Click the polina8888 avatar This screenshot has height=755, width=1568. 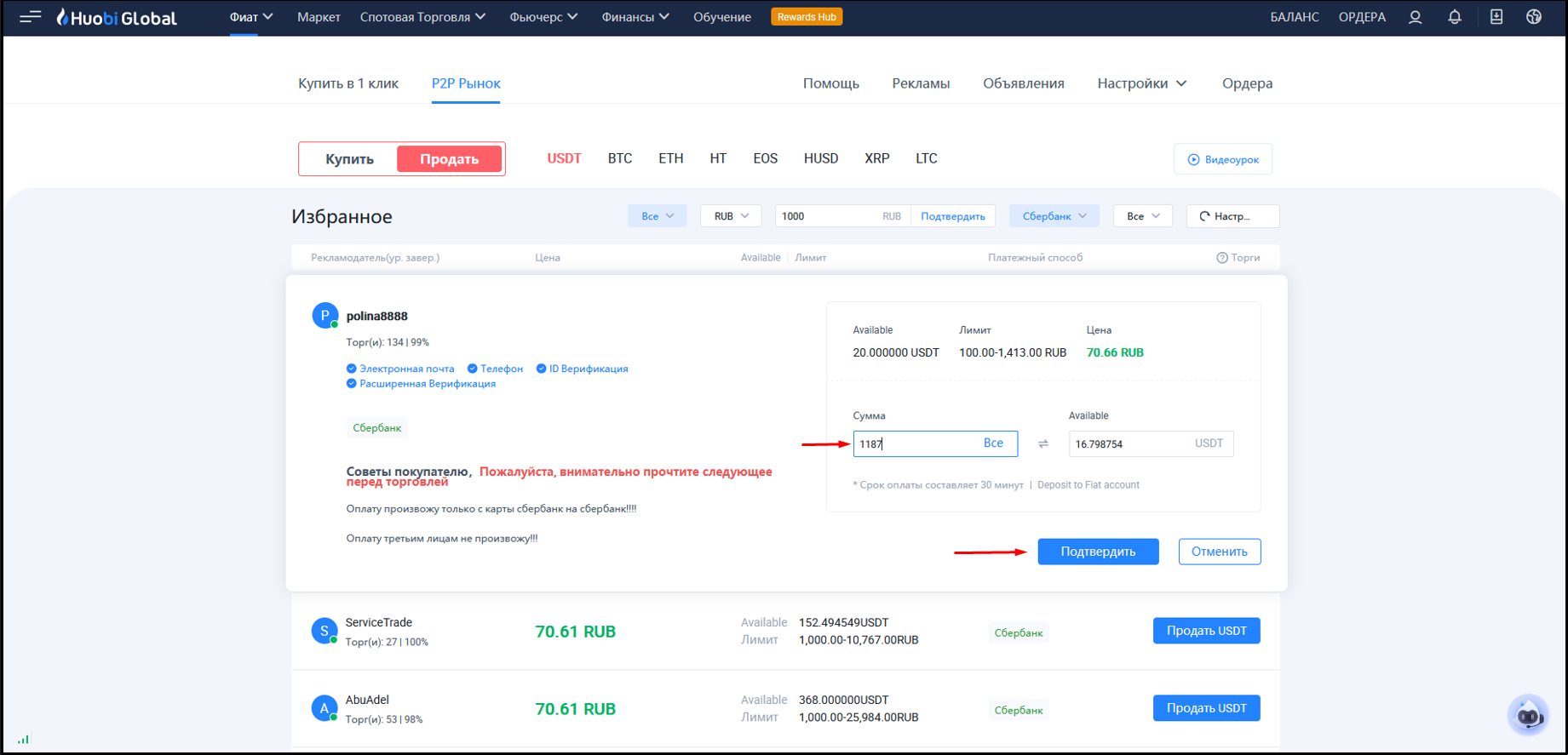(x=325, y=316)
